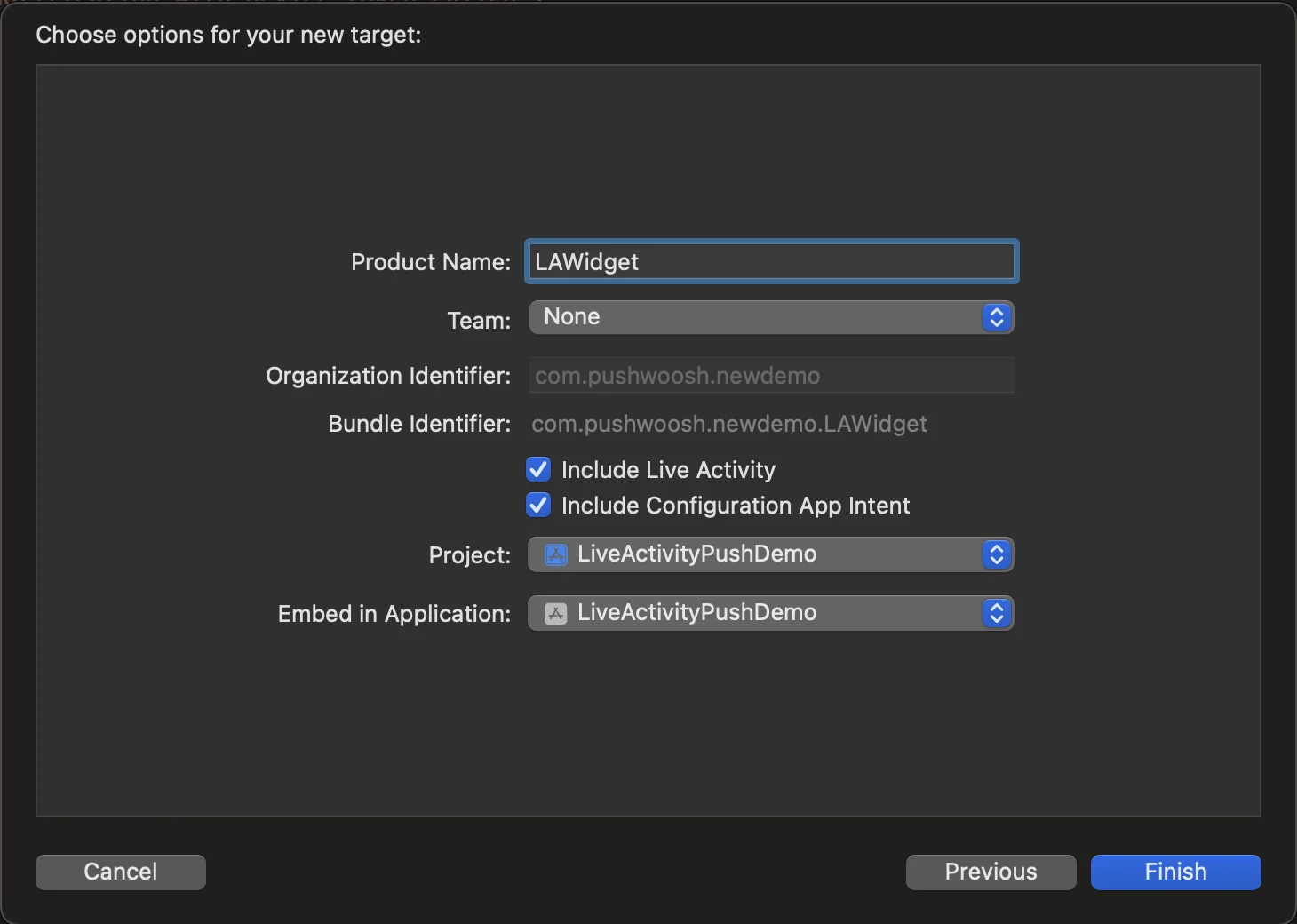Expand the Embed in Application dropdown
The image size is (1297, 924).
coord(755,614)
